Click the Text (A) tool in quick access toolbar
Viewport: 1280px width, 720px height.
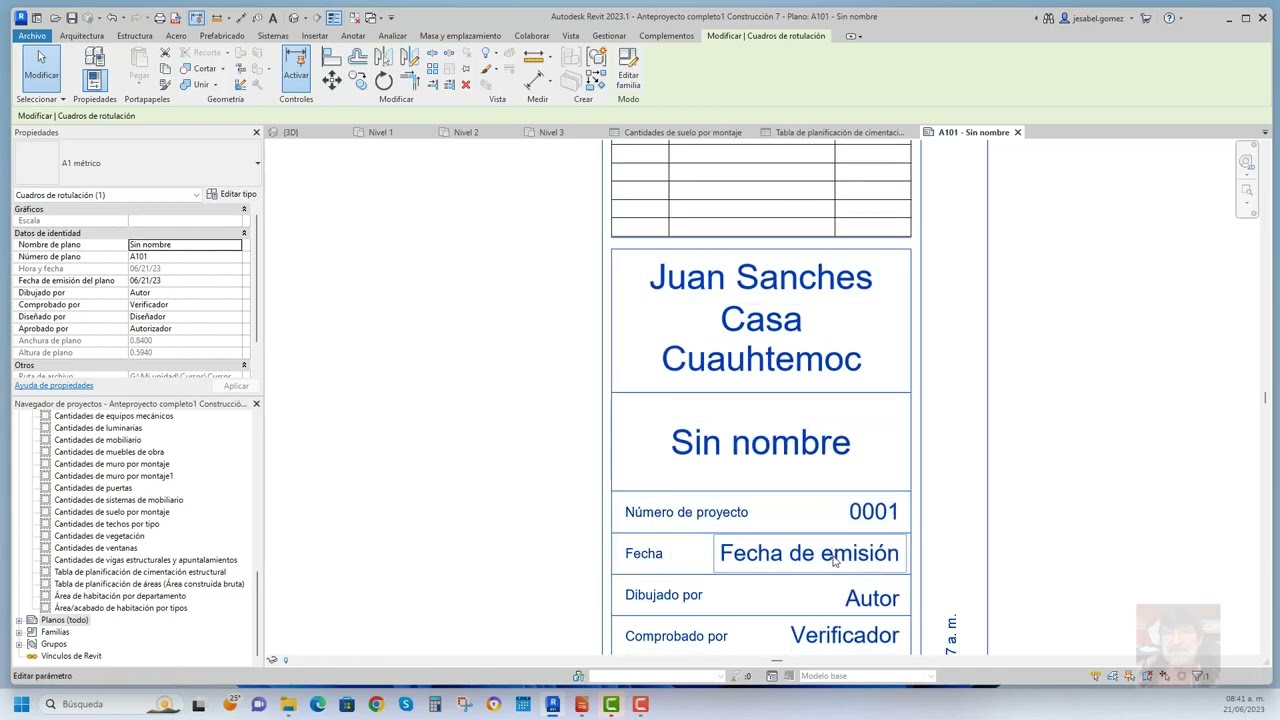click(x=273, y=18)
